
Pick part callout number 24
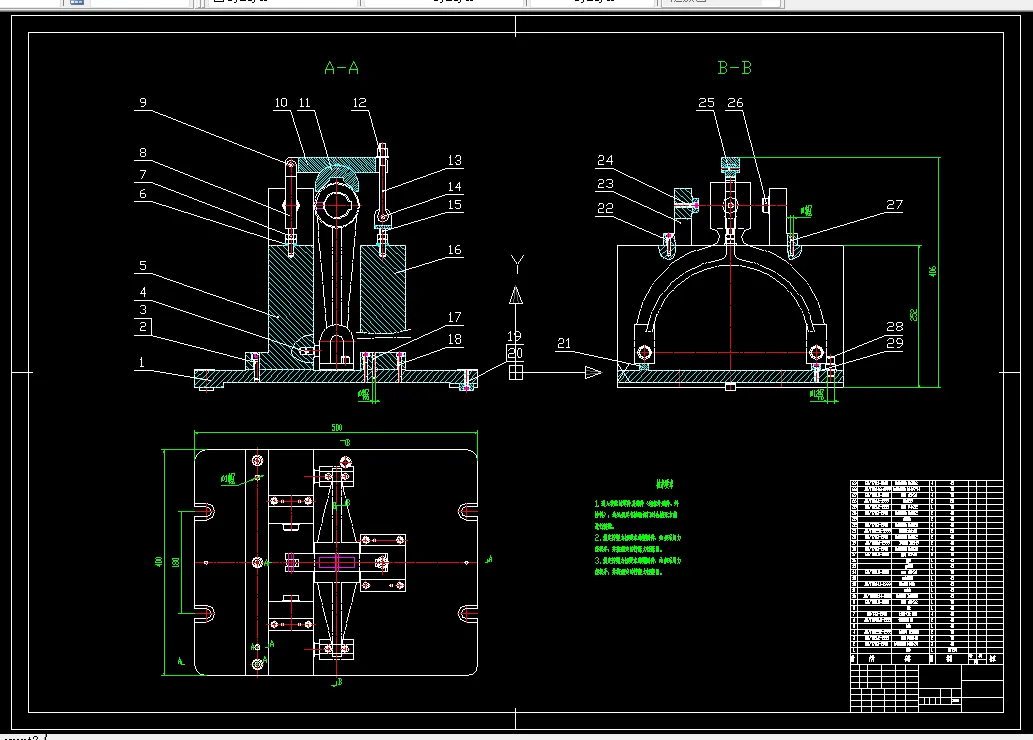tap(605, 160)
